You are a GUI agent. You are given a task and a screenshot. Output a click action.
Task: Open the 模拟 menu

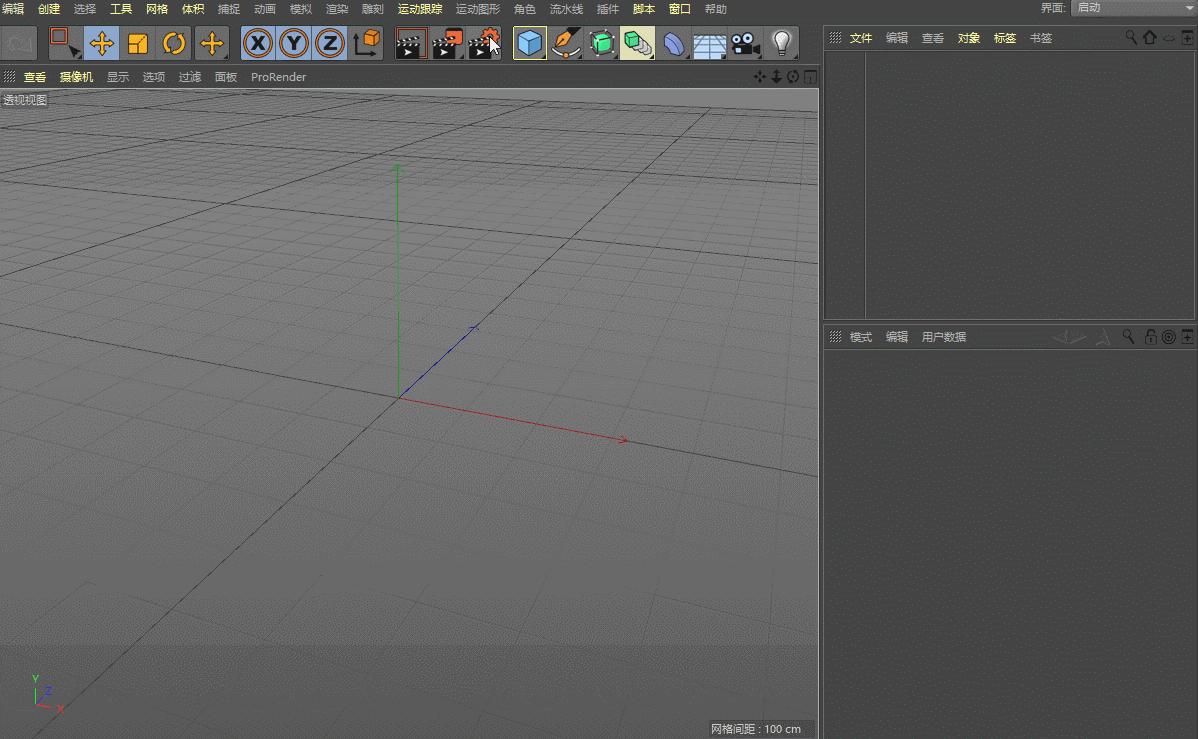click(301, 9)
